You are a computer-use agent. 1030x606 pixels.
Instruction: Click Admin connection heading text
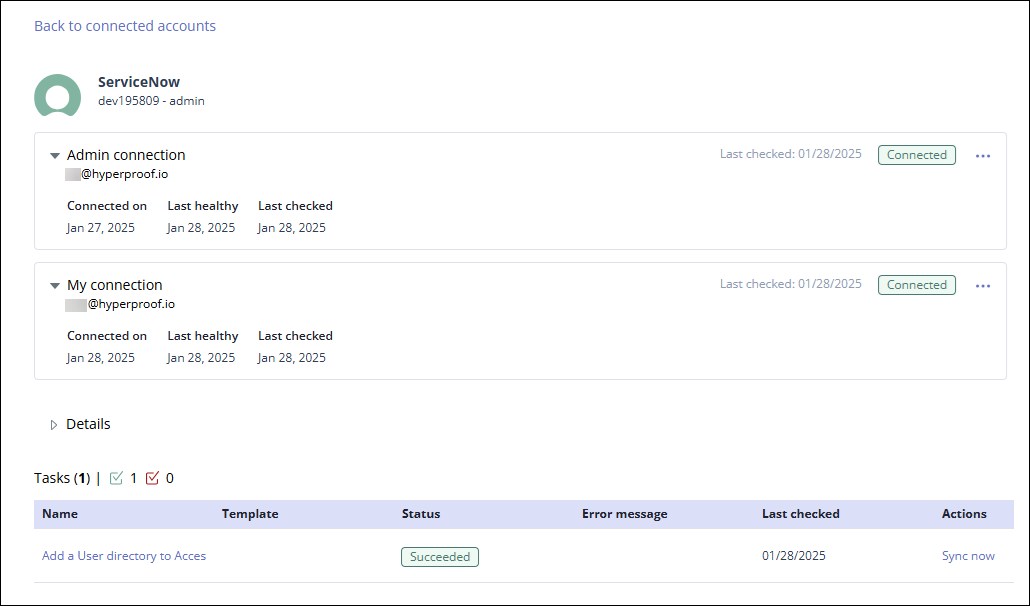(x=126, y=155)
